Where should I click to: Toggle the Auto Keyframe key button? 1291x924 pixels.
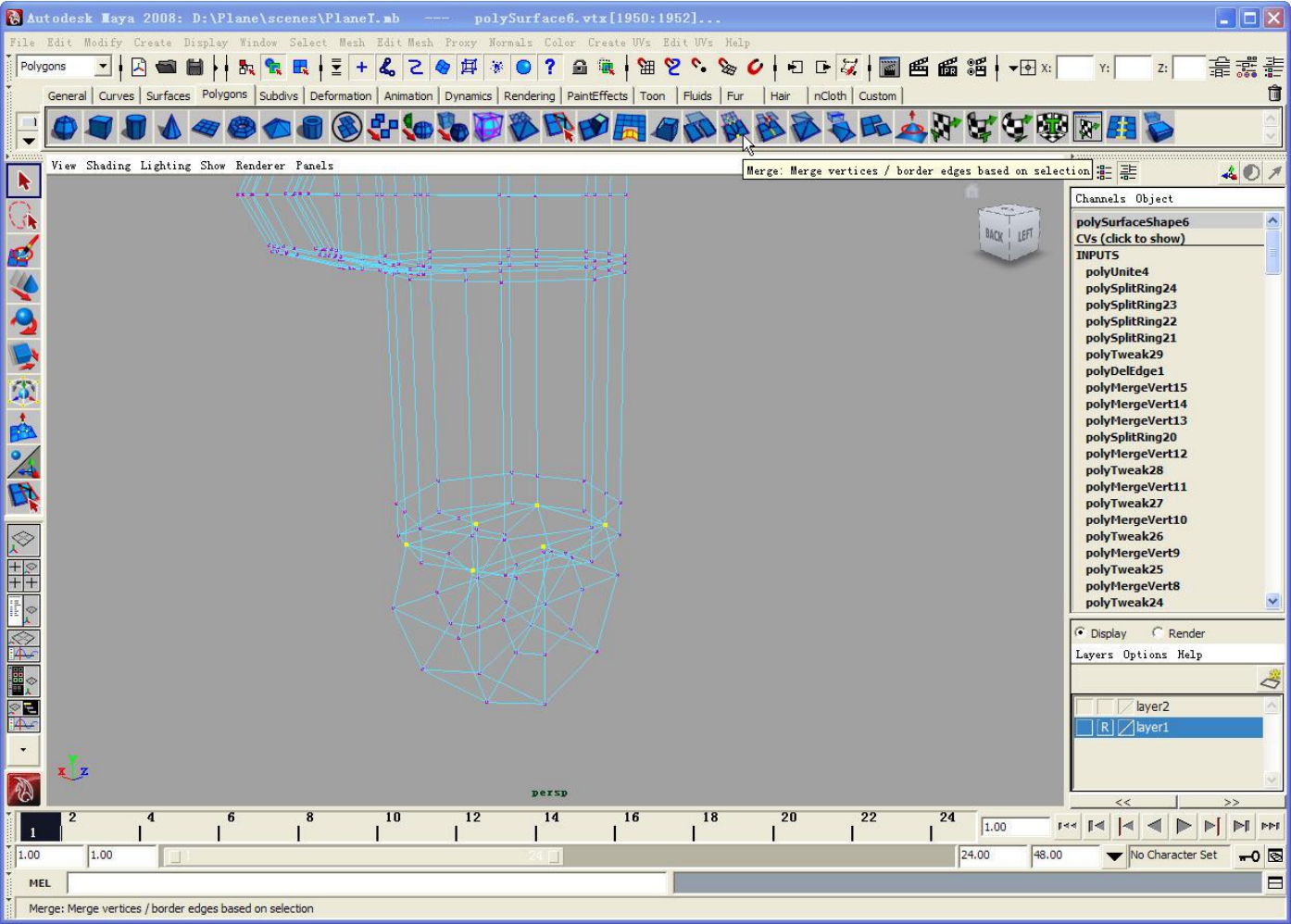[x=1249, y=856]
